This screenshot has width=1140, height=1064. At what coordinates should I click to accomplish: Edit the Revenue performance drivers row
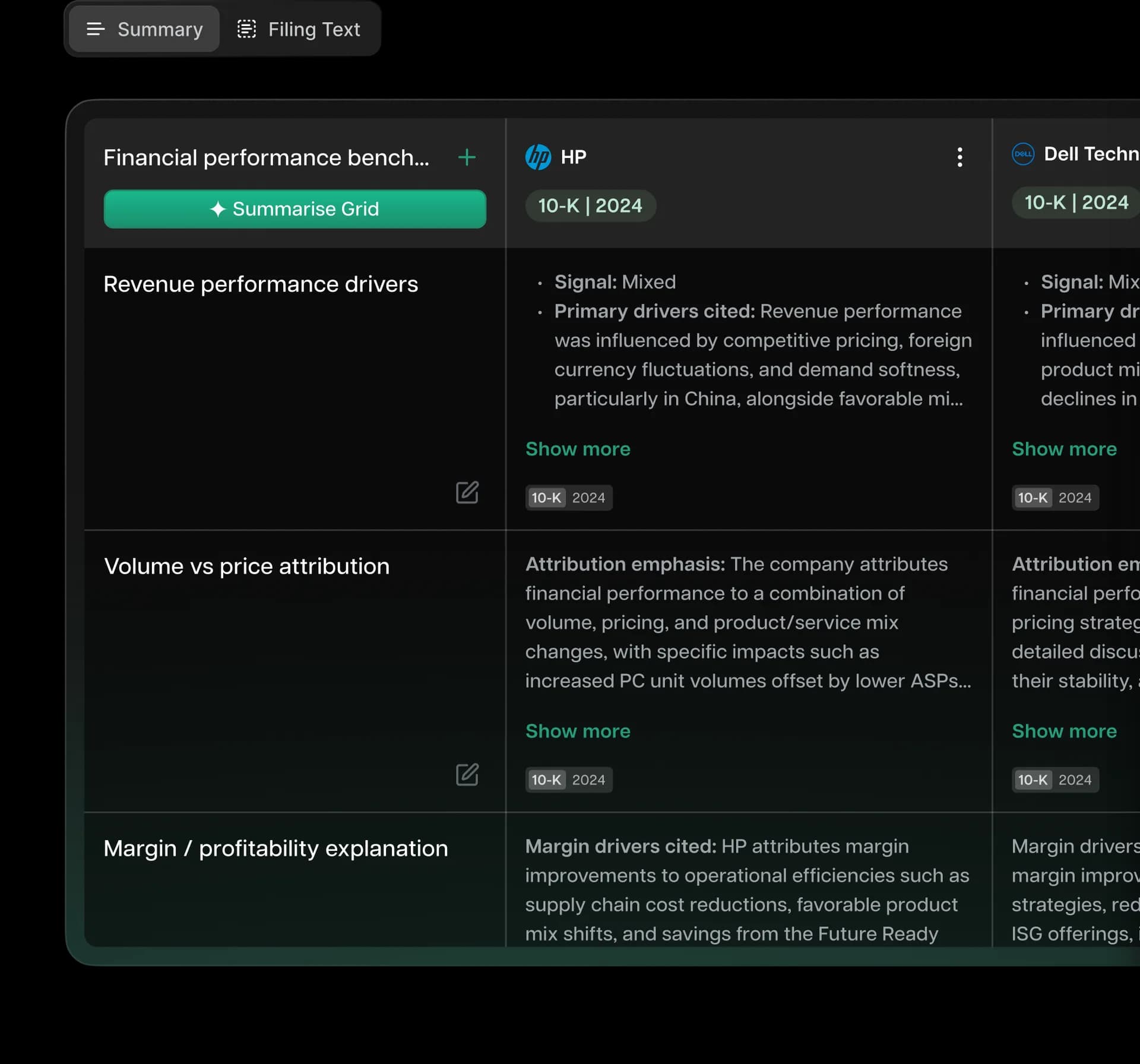[x=467, y=492]
